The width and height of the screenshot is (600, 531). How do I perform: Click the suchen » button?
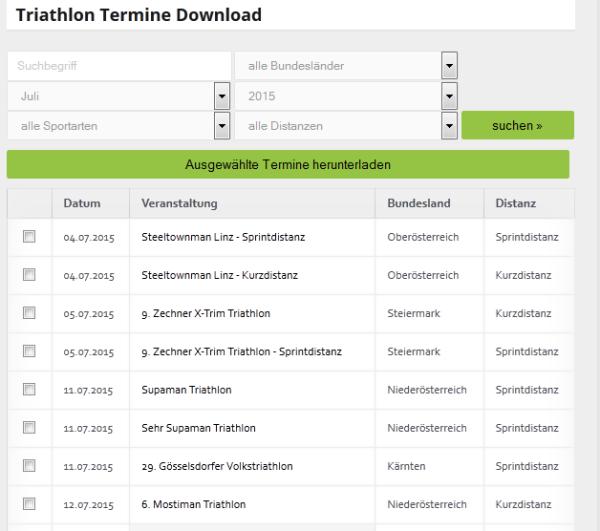pyautogui.click(x=518, y=125)
